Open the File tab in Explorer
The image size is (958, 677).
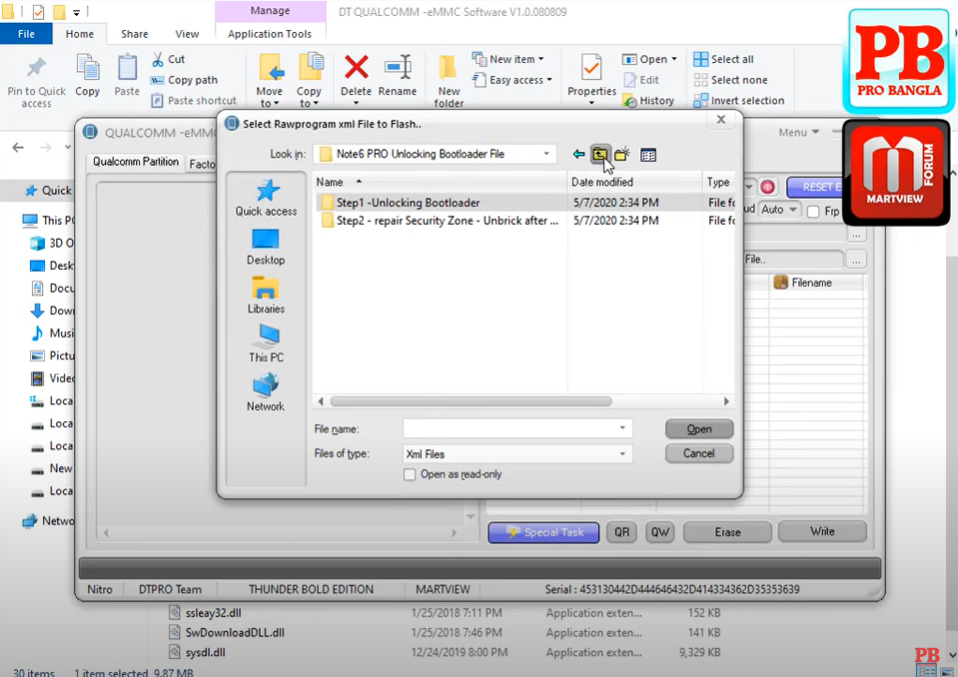click(x=26, y=34)
